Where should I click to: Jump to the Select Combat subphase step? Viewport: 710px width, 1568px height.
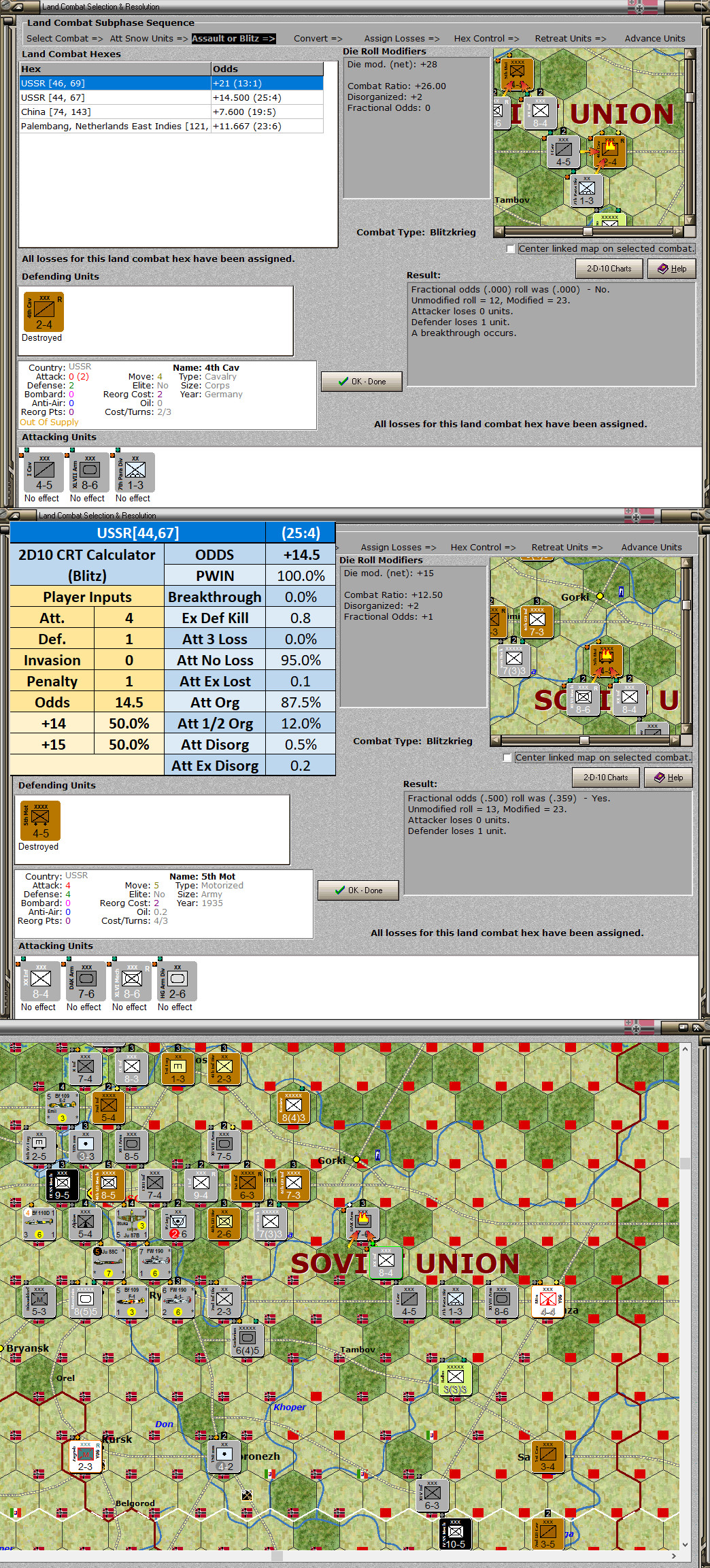tap(65, 39)
